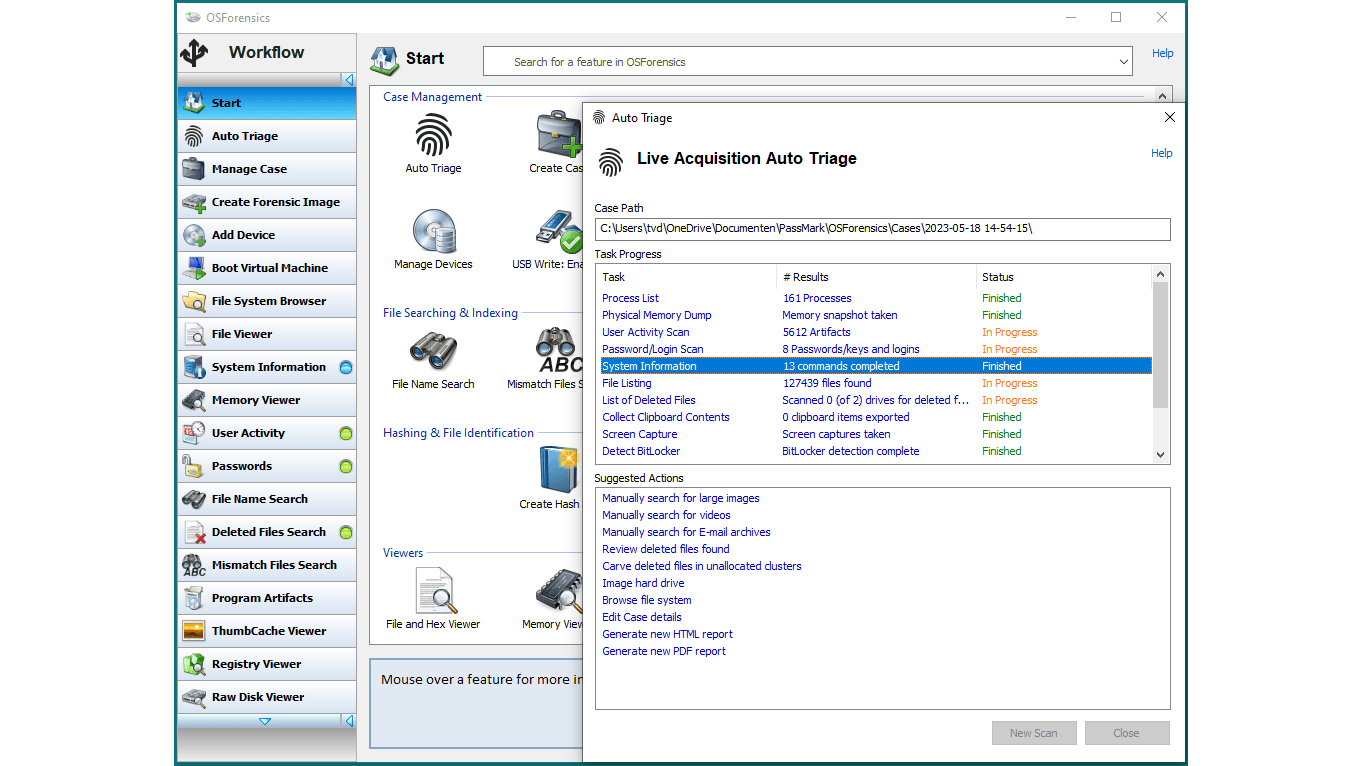
Task: Click the bottom-right collapse arrow of Workflow sidebar
Action: (349, 721)
